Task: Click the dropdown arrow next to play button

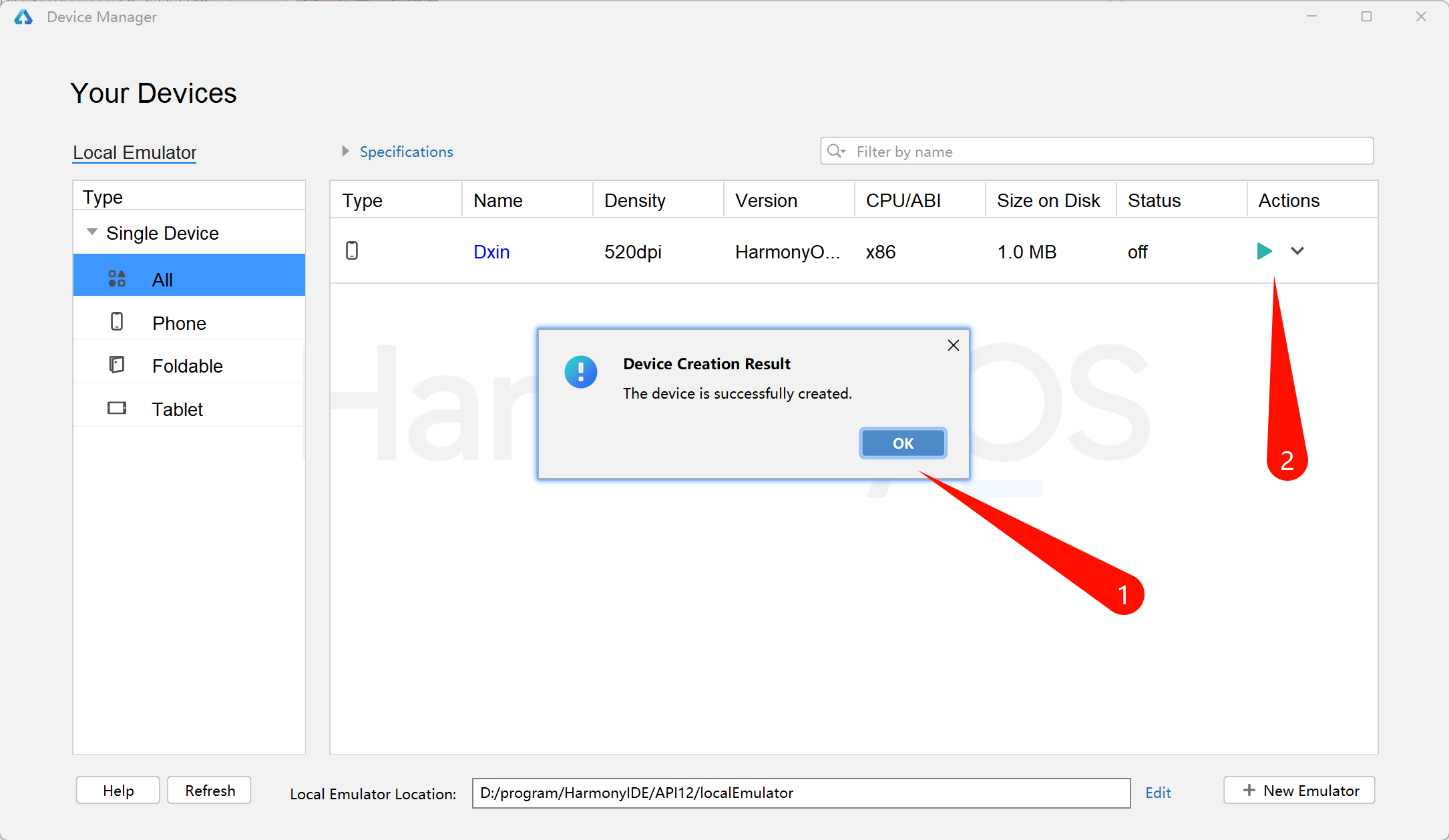Action: click(1297, 251)
